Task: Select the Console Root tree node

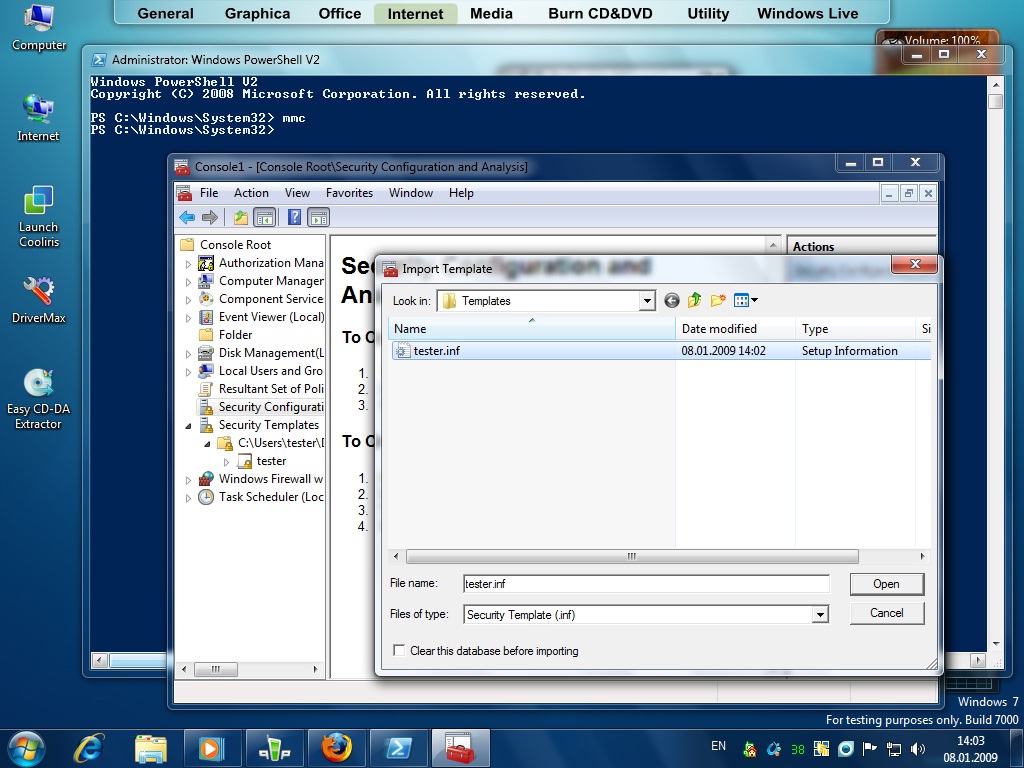Action: pyautogui.click(x=226, y=244)
